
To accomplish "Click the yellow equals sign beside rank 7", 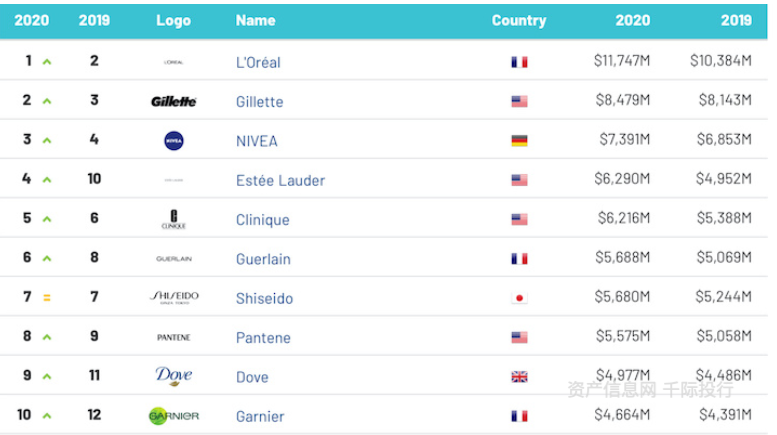I will tap(47, 298).
